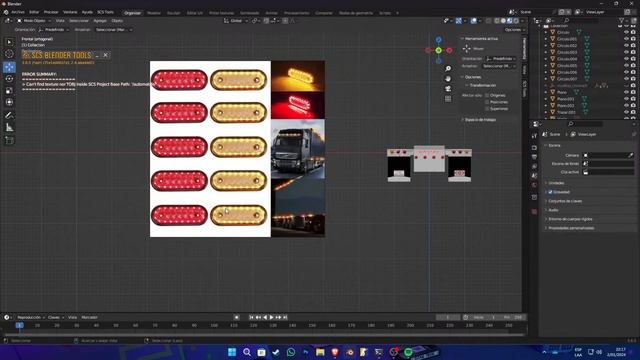Click the red X axis gizmo dot
The height and width of the screenshot is (360, 640).
coord(449,50)
